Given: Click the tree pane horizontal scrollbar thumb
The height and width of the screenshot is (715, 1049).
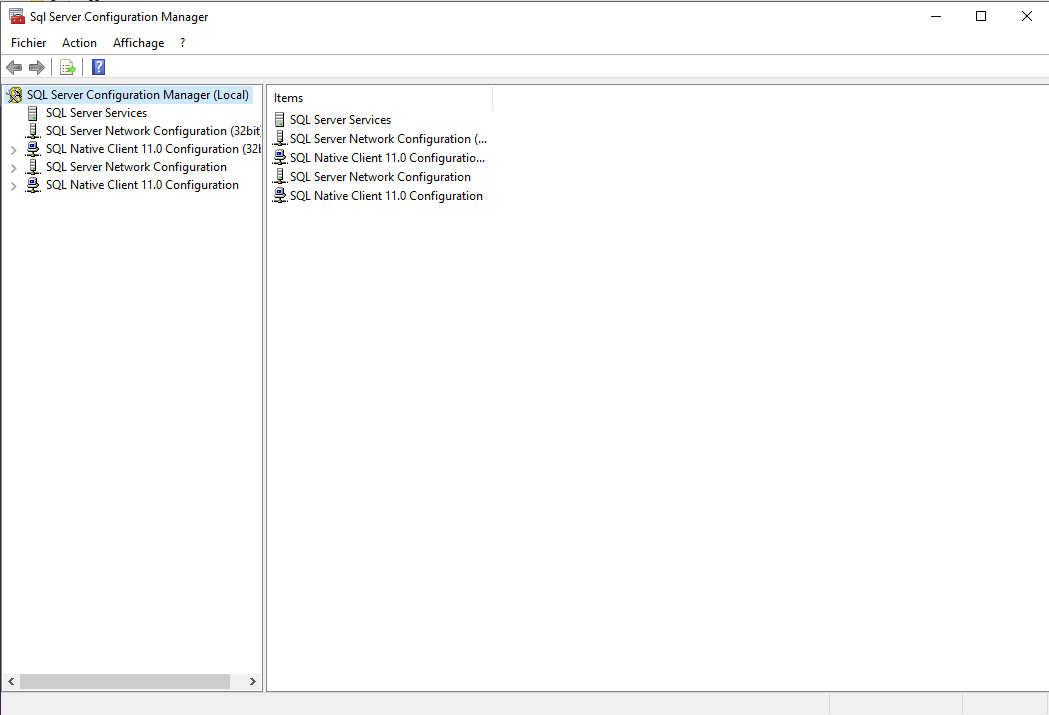Looking at the screenshot, I should [125, 682].
